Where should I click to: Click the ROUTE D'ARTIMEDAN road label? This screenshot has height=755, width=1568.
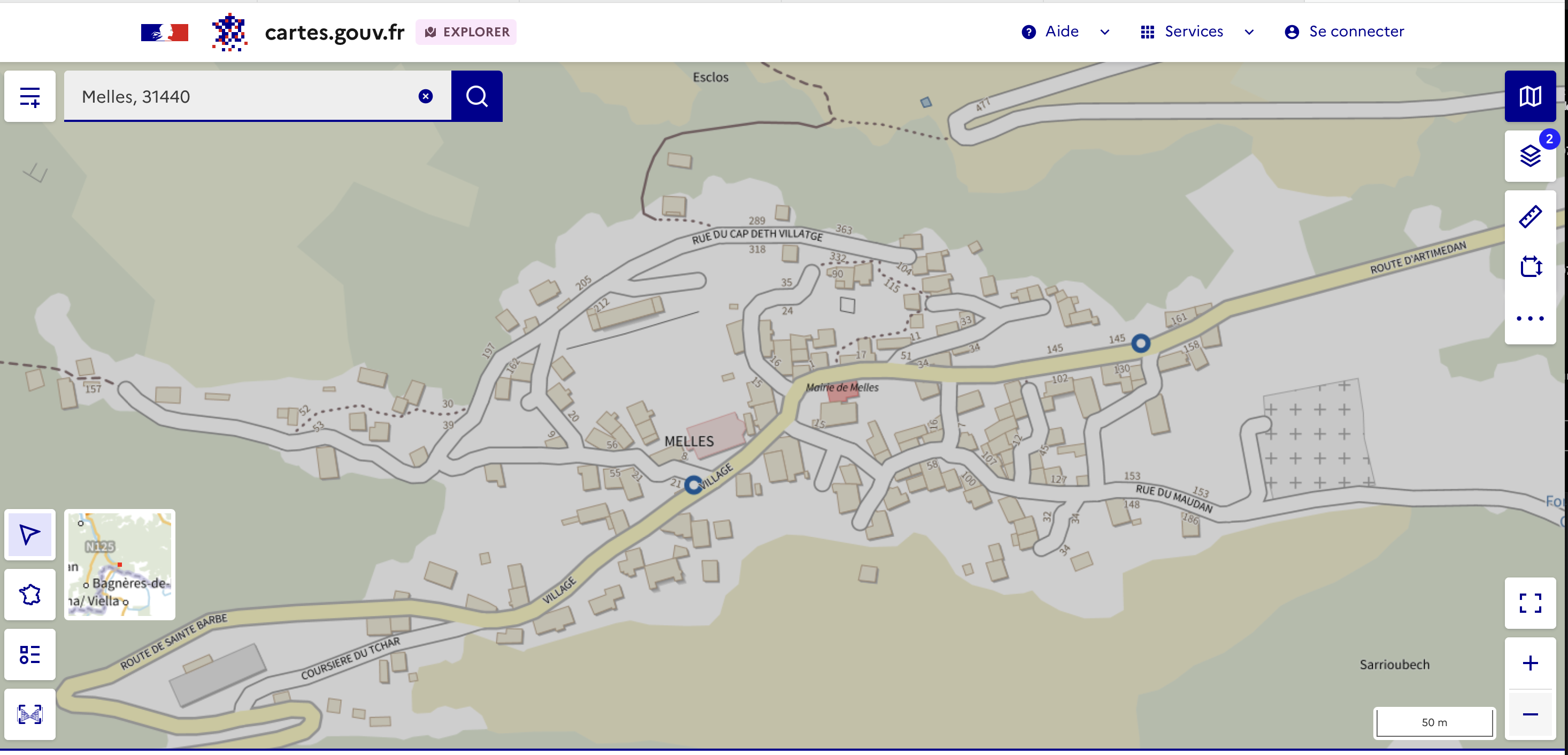click(x=1418, y=257)
